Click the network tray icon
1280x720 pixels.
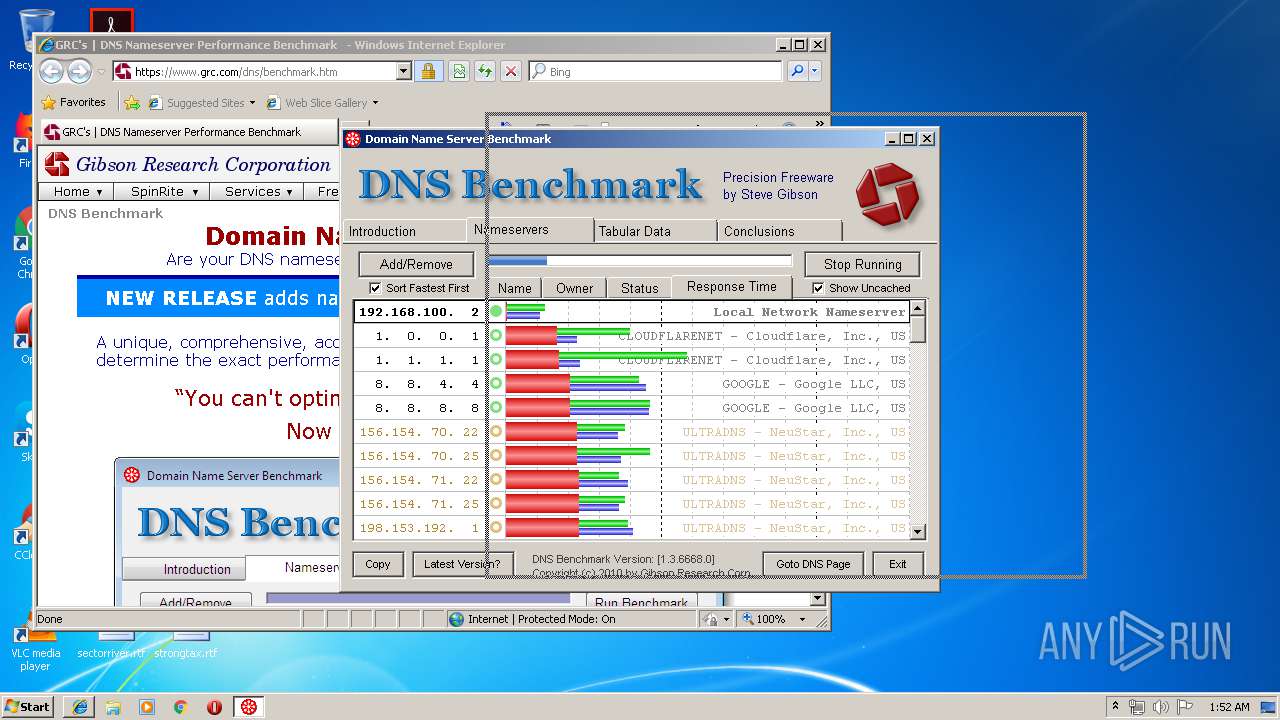[1137, 707]
